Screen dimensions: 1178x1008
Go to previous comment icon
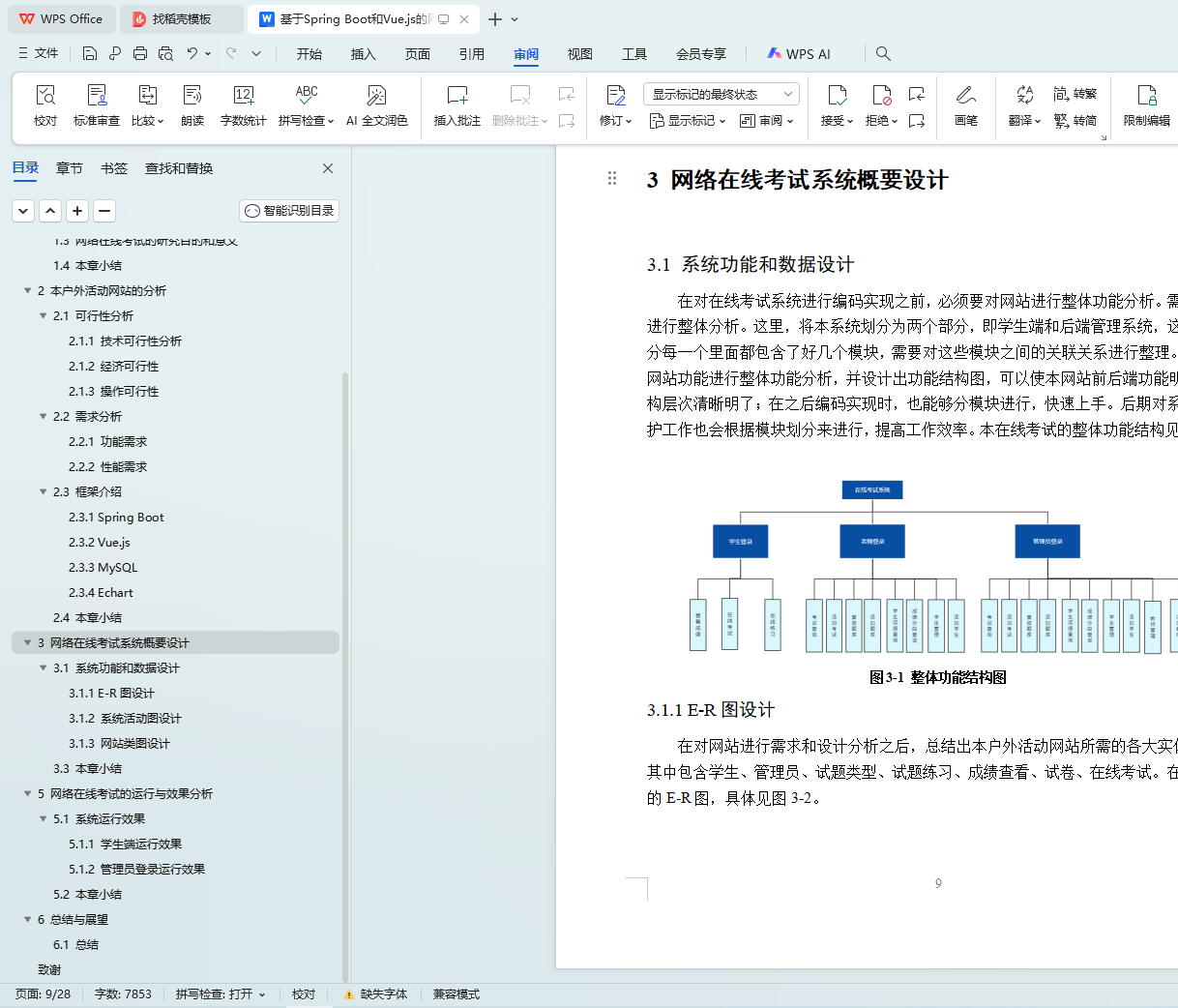567,94
